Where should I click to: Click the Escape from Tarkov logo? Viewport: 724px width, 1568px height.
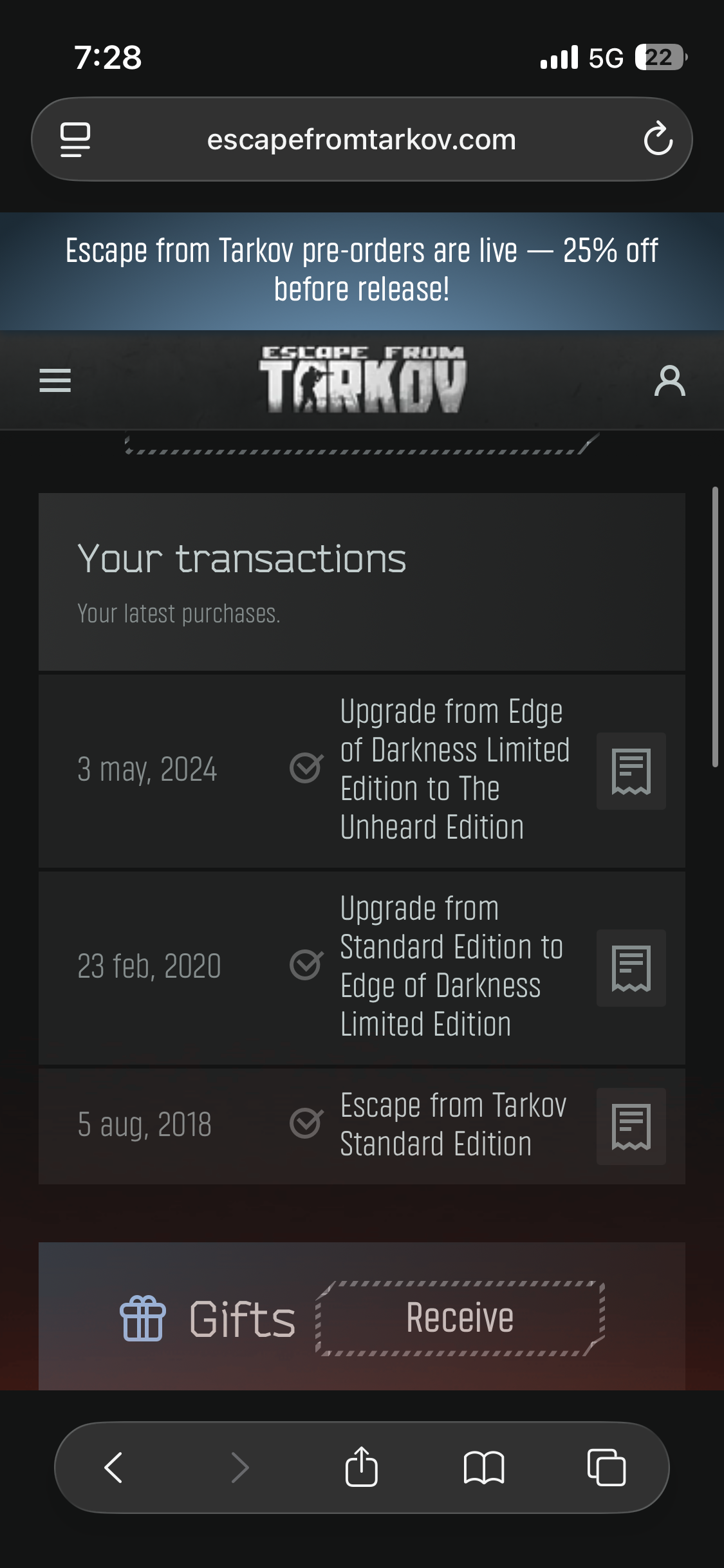point(362,379)
